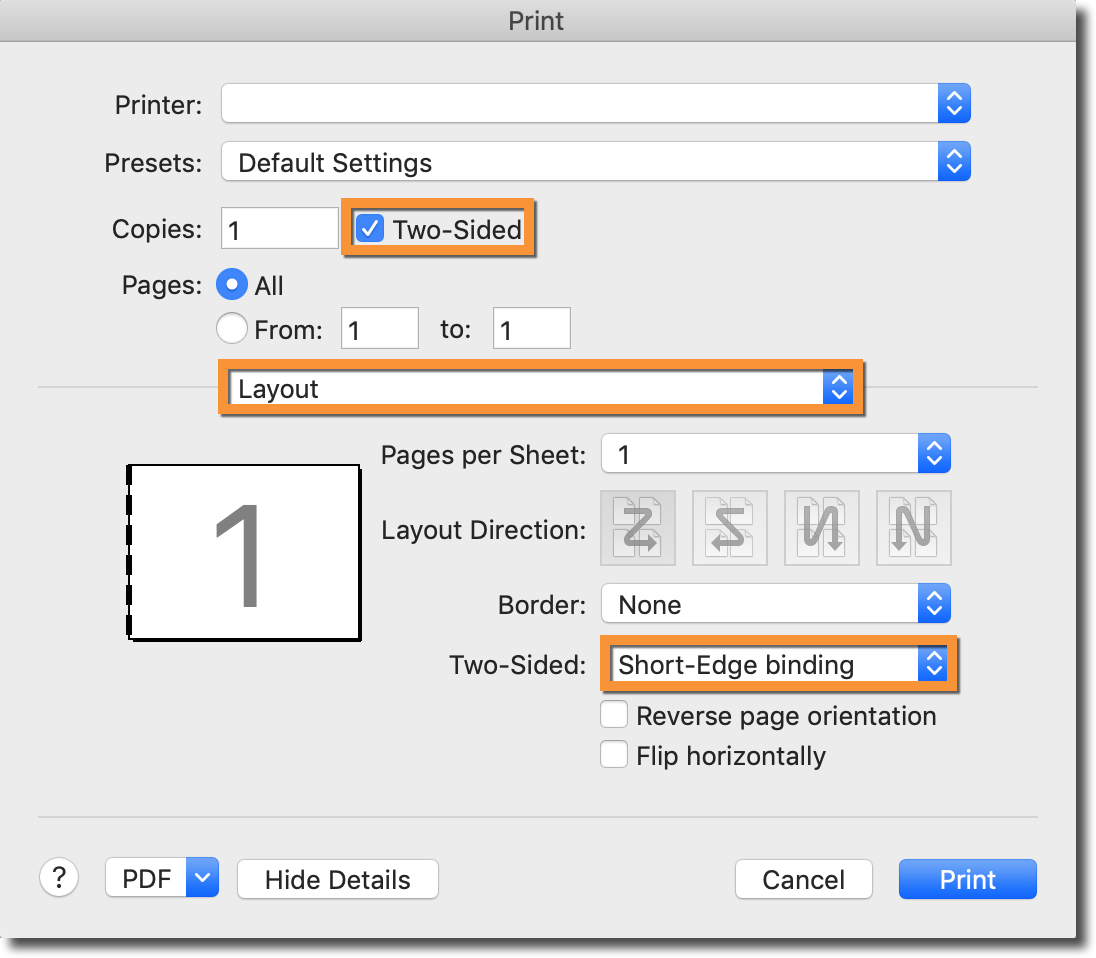
Task: Expand the Pages per Sheet dropdown
Action: click(x=775, y=455)
